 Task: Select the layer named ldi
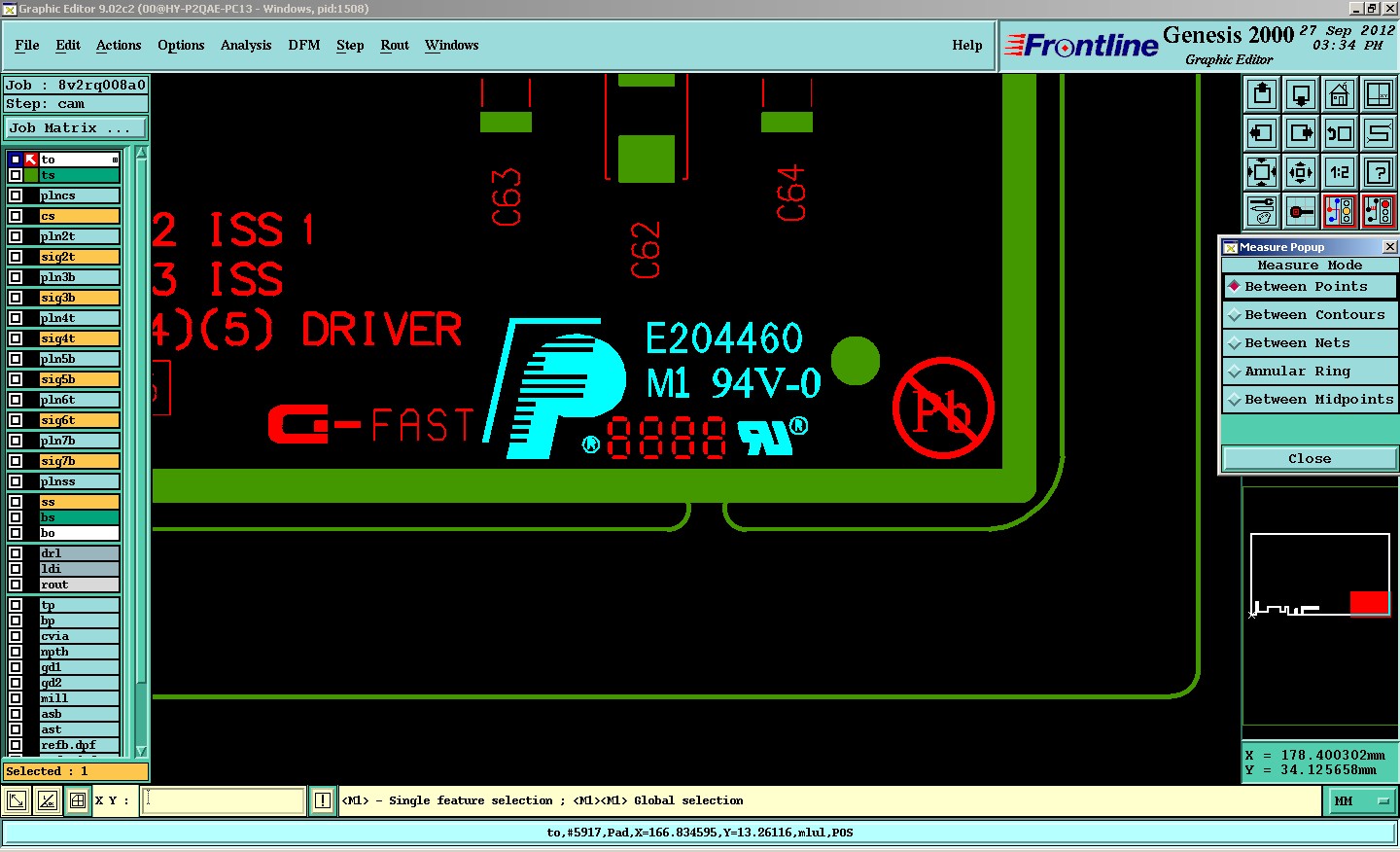pyautogui.click(x=79, y=569)
